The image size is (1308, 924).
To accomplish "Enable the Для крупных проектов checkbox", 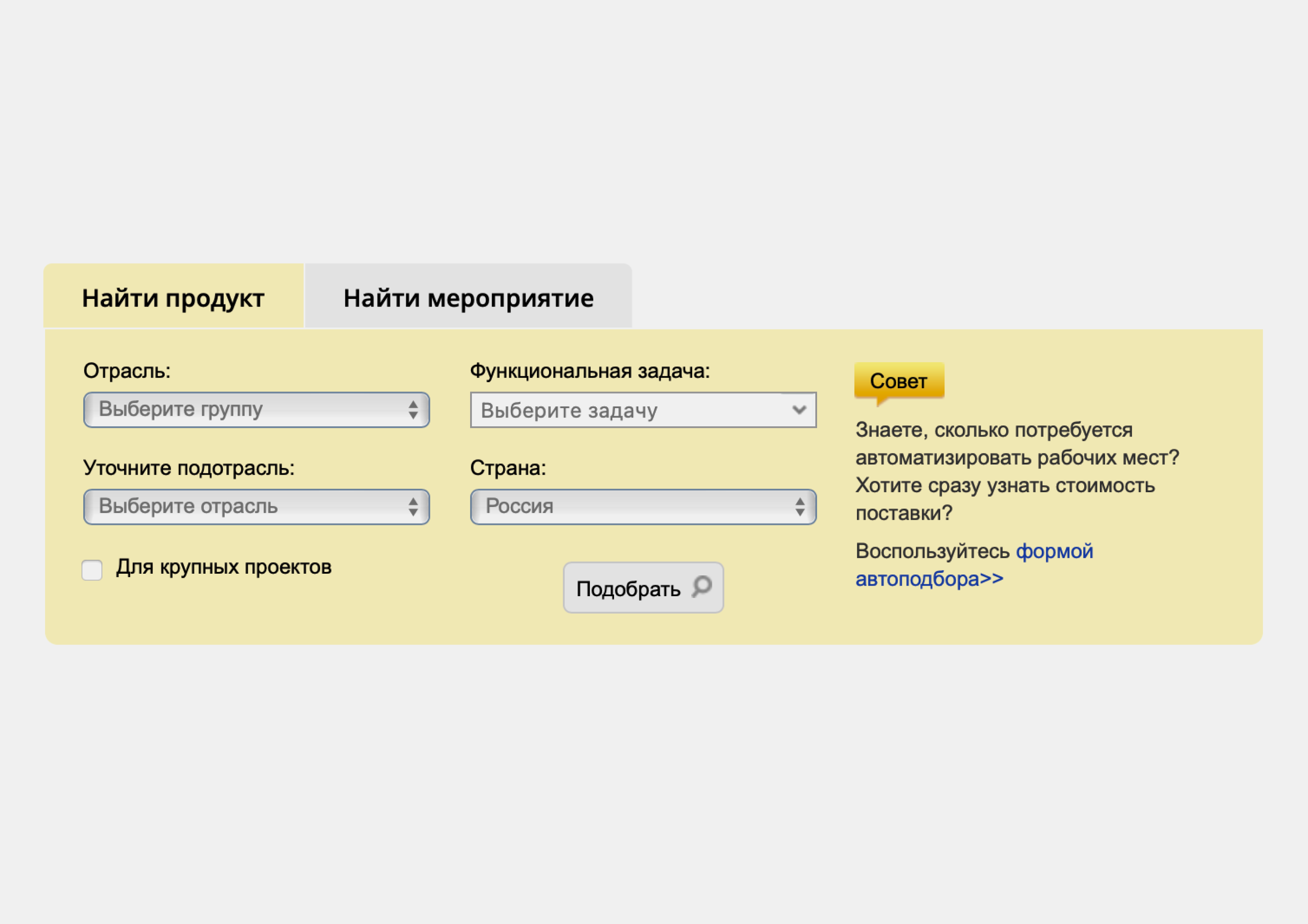I will click(x=92, y=570).
